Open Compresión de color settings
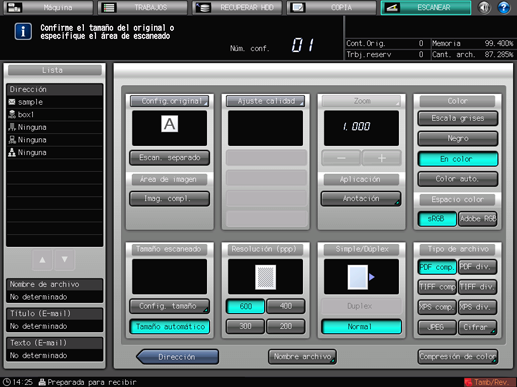 coord(458,357)
